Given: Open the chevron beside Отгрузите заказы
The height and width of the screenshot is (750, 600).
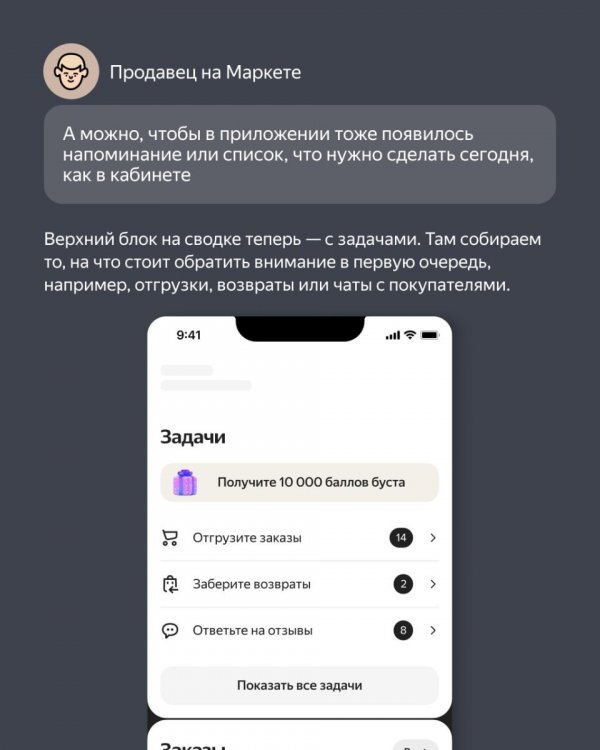Looking at the screenshot, I should point(433,538).
